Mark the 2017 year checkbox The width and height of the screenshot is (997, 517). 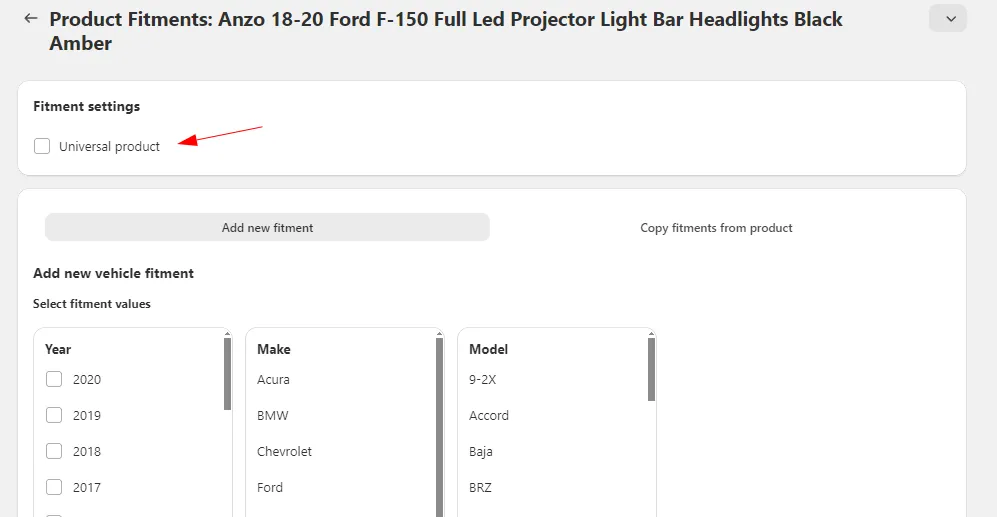pyautogui.click(x=54, y=488)
